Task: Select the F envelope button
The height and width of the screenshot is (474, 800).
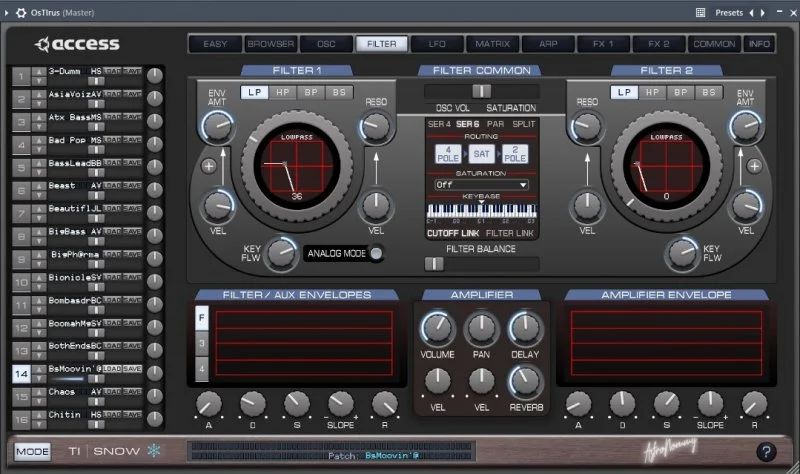Action: tap(202, 318)
